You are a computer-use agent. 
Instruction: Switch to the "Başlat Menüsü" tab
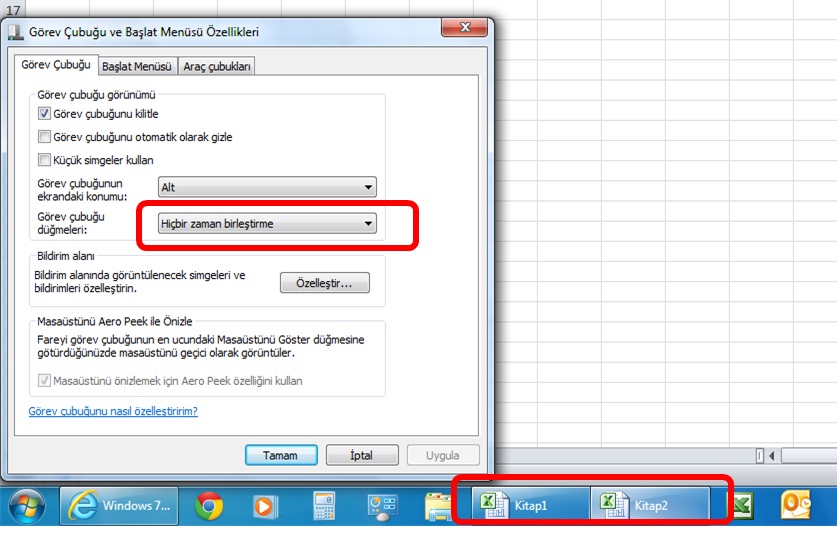(138, 67)
